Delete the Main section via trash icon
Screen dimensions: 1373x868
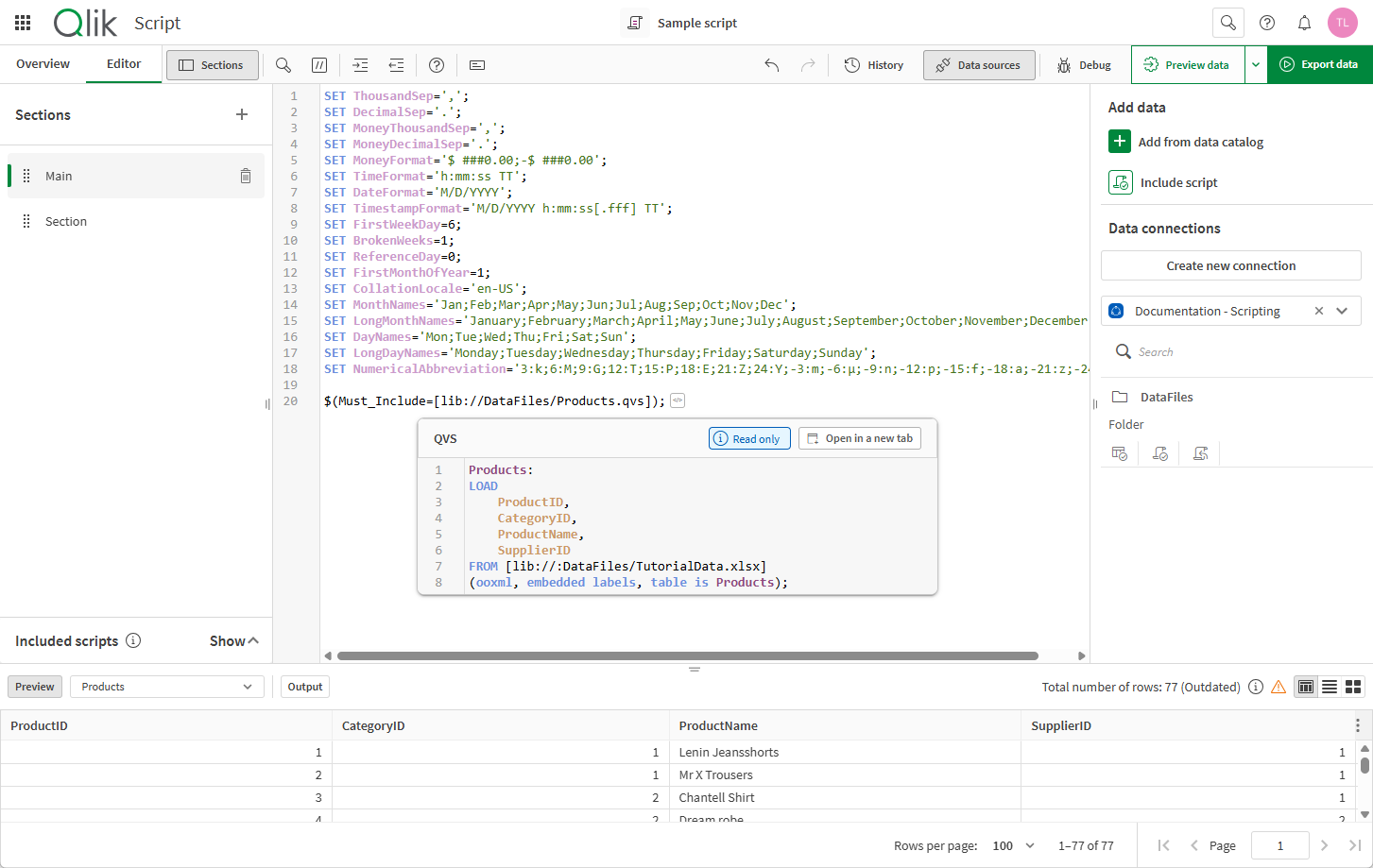click(x=245, y=176)
